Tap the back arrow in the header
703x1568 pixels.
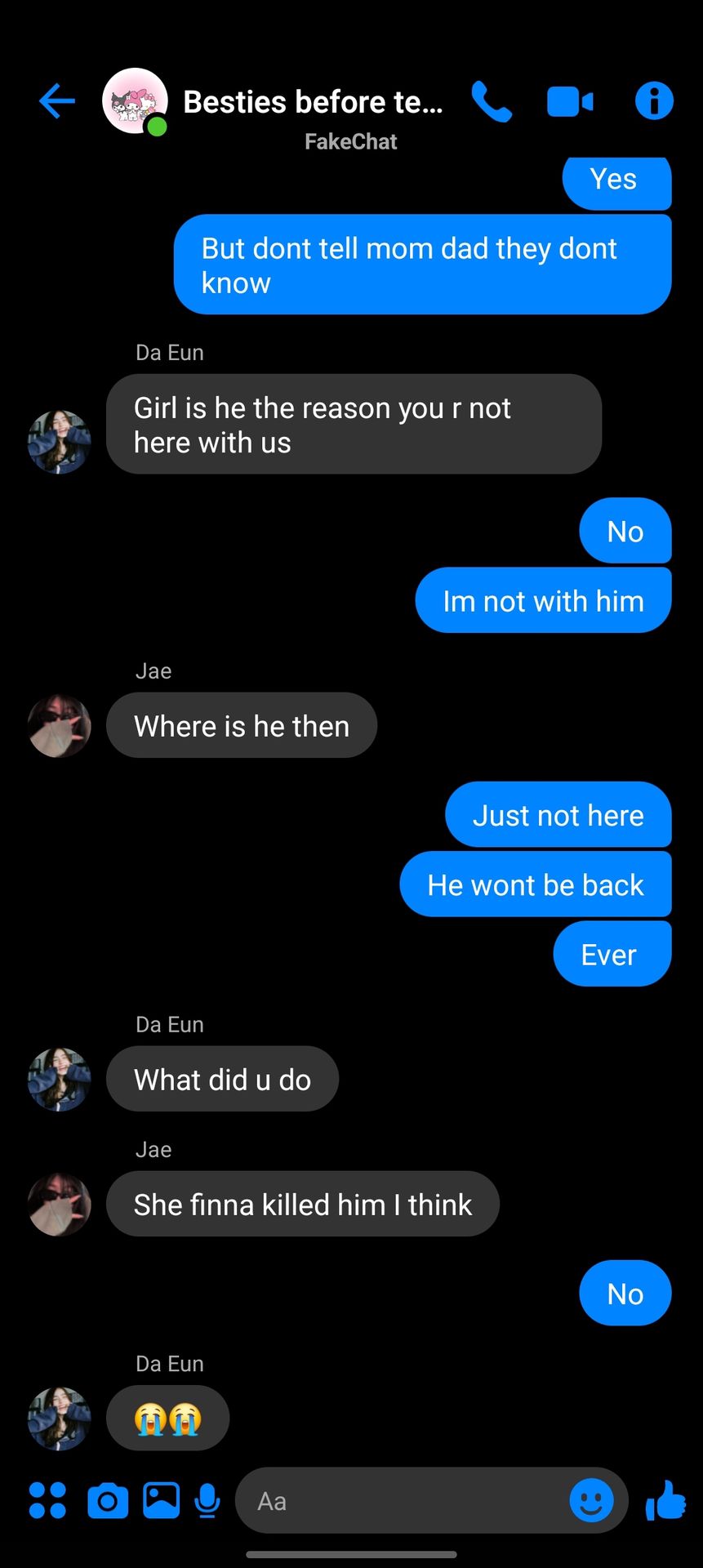(57, 101)
